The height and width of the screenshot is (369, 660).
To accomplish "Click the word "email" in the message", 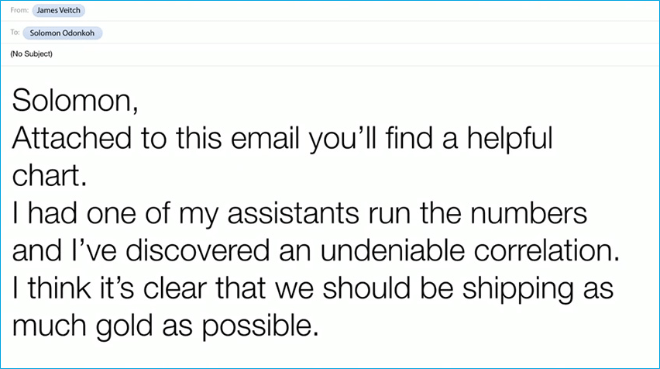I will click(x=265, y=138).
